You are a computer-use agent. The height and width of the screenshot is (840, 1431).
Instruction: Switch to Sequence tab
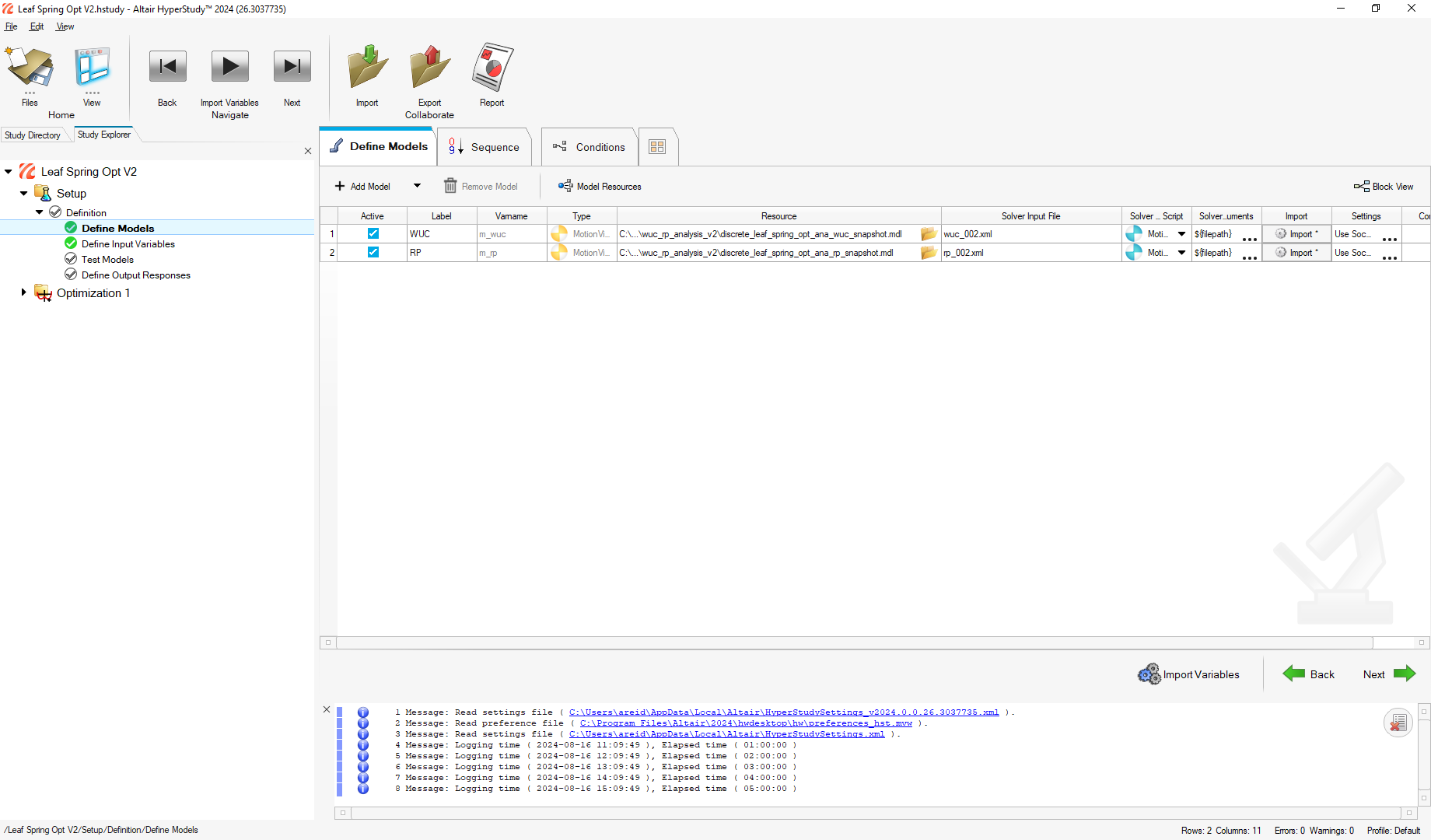(484, 147)
